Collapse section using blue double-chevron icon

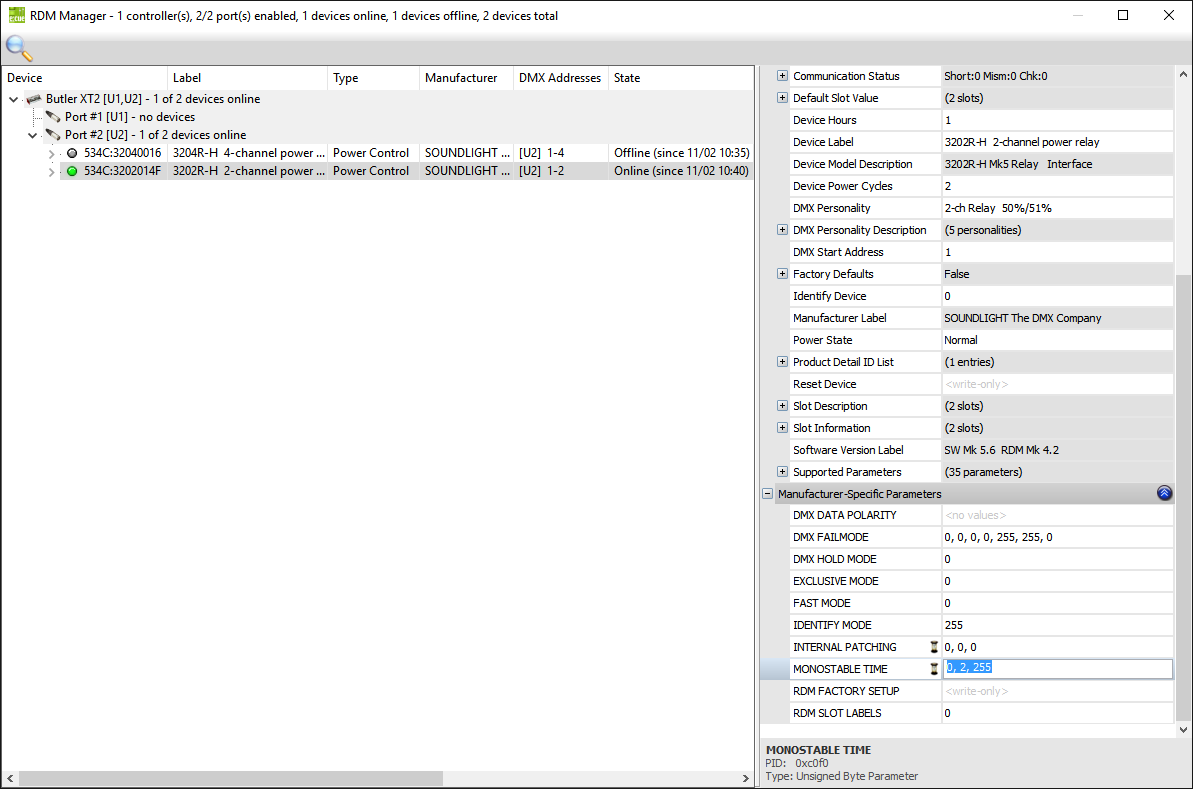click(x=1163, y=493)
